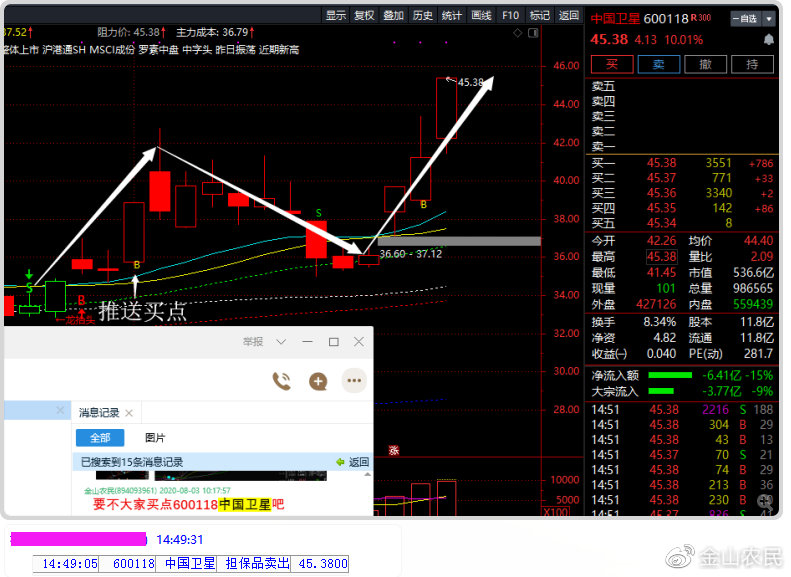Viewport: 791px width, 577px height.
Task: Click the 净流入额 green bar
Action: 670,375
